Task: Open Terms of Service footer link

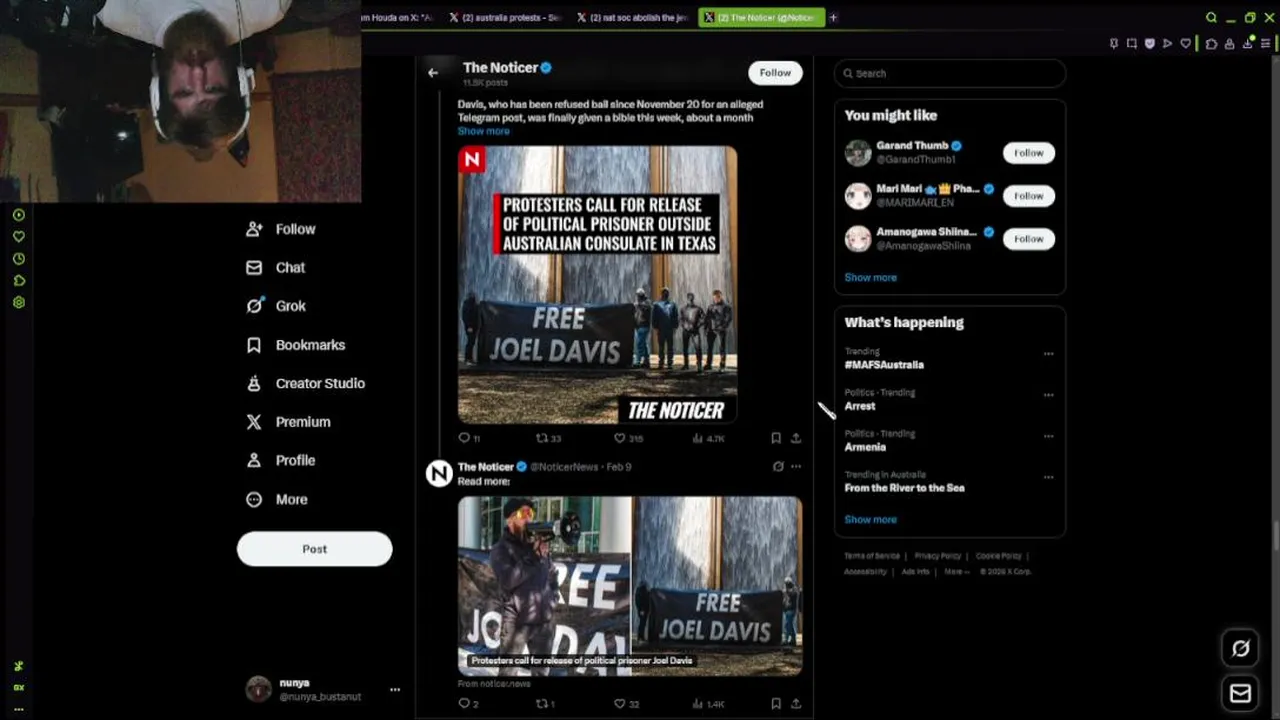Action: click(872, 556)
